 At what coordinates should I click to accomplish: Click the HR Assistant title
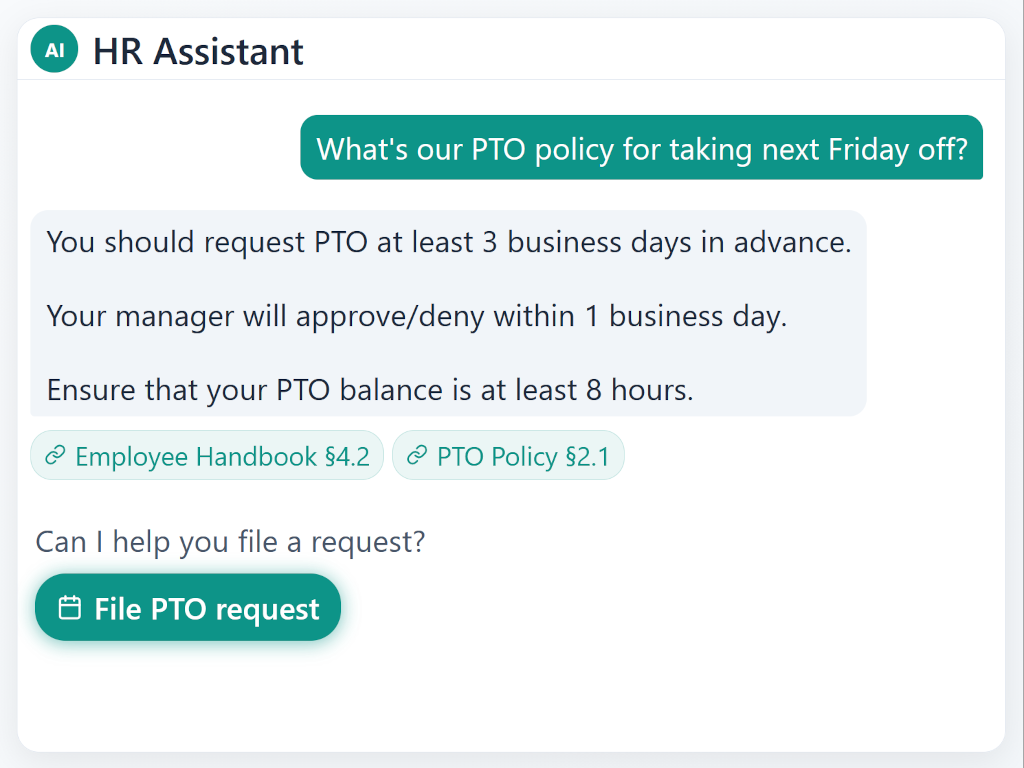pos(198,51)
